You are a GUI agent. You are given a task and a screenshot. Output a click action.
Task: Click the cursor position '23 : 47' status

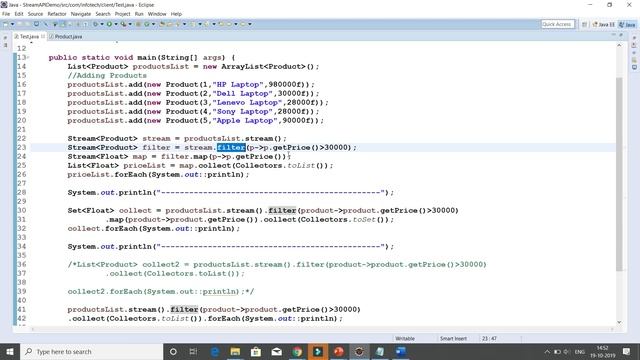click(x=489, y=338)
